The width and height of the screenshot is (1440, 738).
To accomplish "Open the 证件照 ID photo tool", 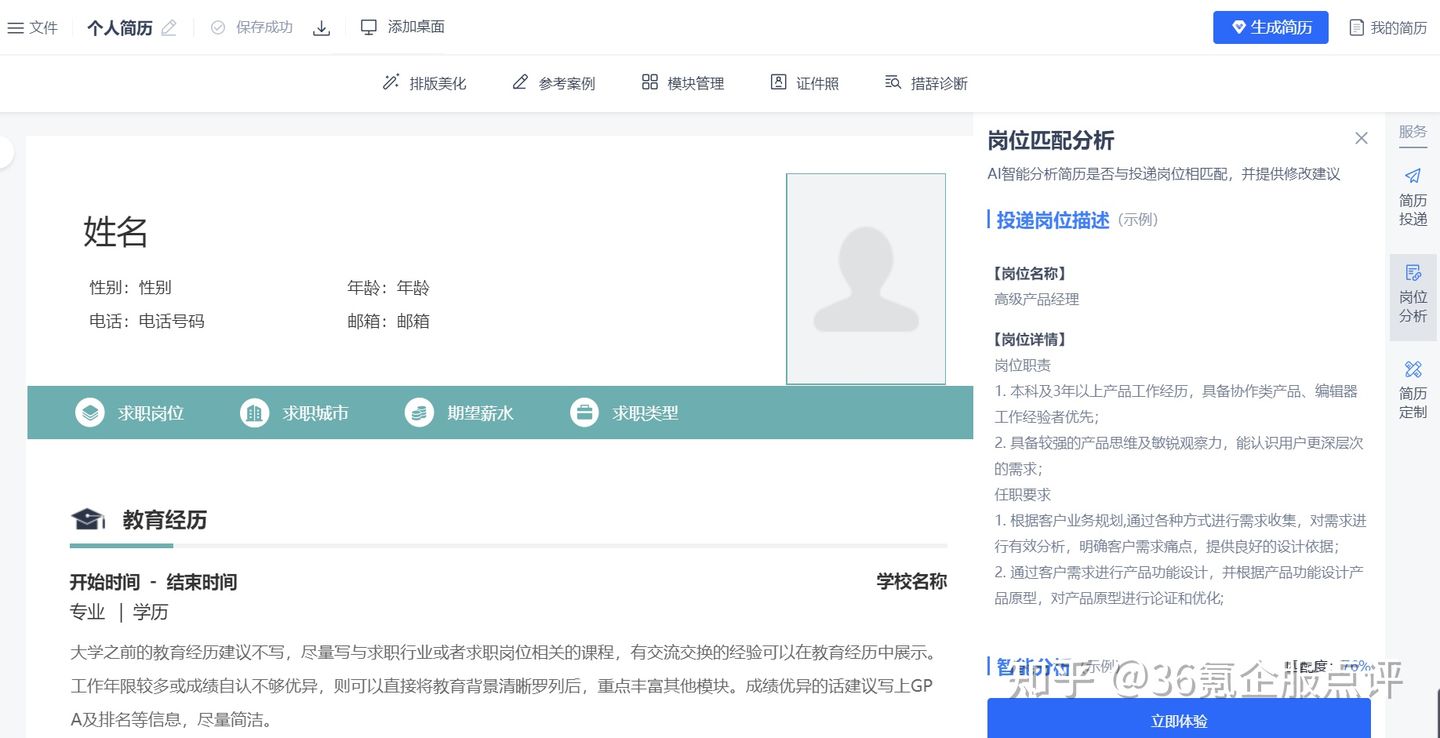I will click(x=803, y=82).
